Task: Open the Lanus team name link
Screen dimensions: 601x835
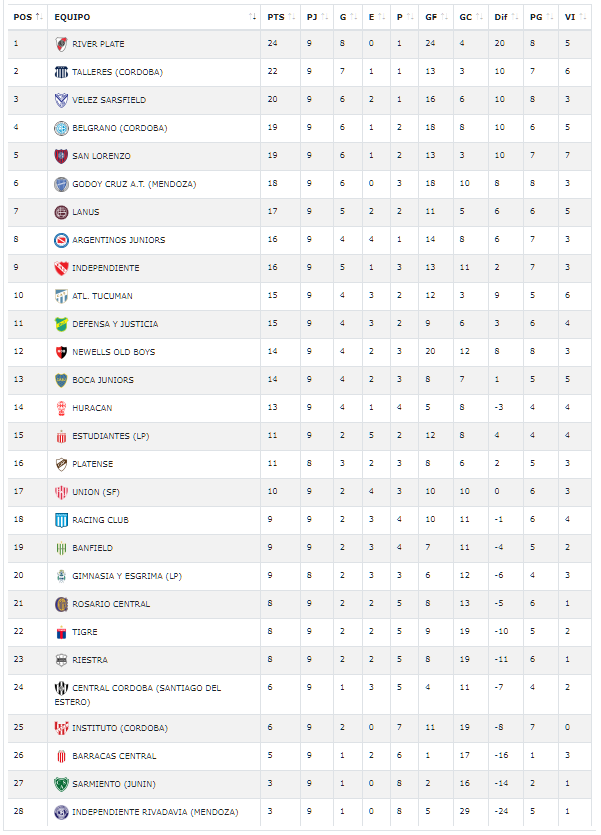Action: click(86, 212)
